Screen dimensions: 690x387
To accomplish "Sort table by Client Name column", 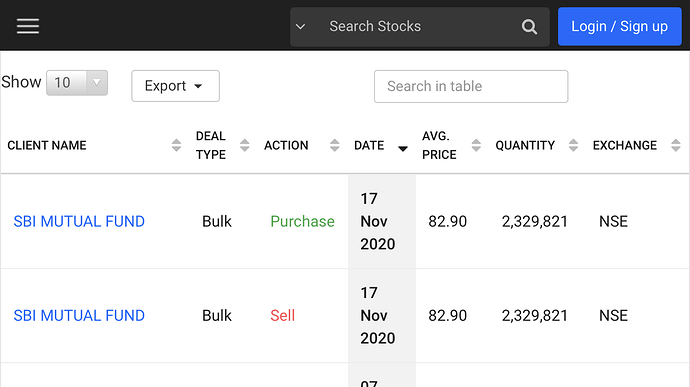I will pyautogui.click(x=176, y=145).
